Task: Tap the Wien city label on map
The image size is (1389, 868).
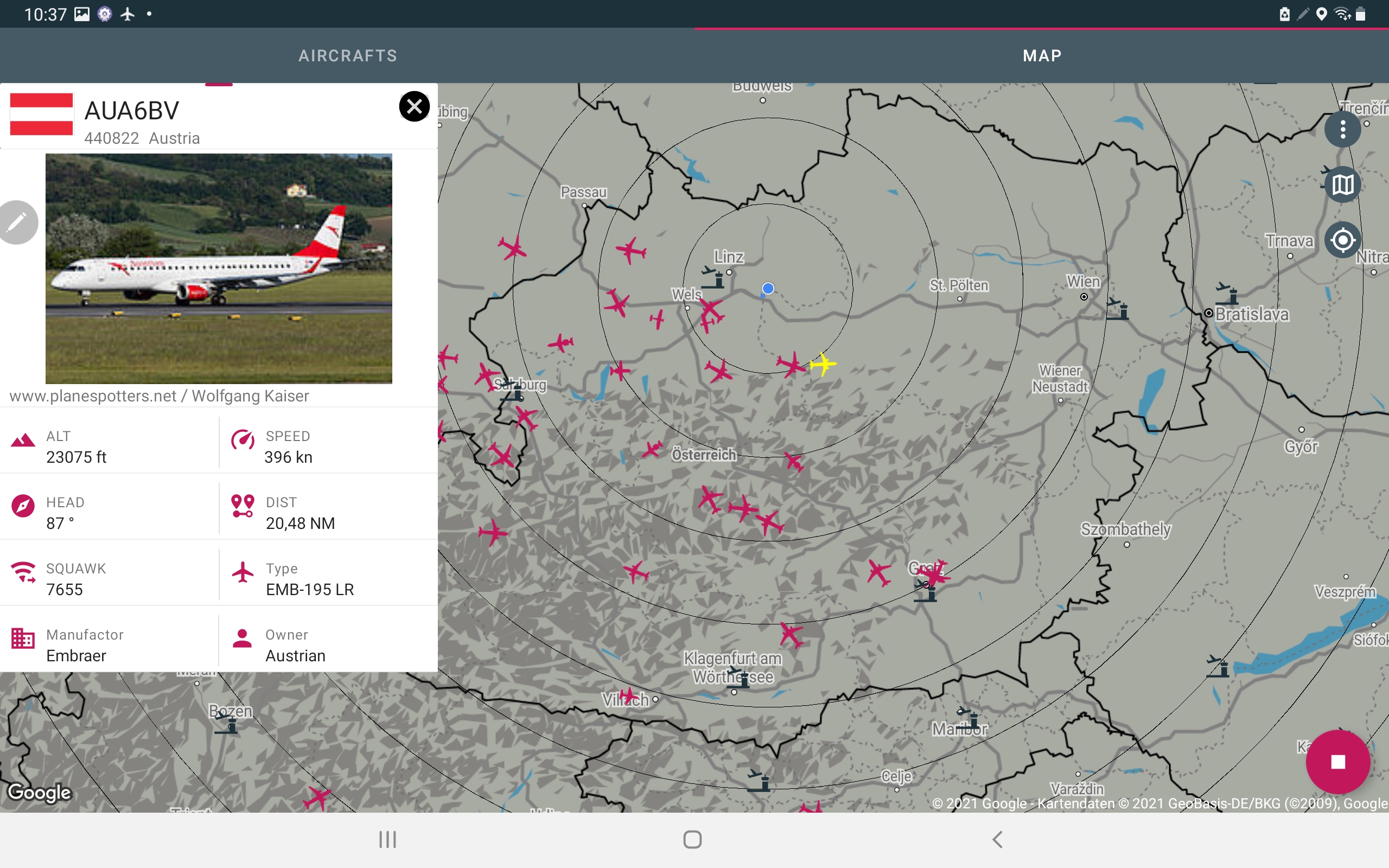Action: [x=1083, y=282]
